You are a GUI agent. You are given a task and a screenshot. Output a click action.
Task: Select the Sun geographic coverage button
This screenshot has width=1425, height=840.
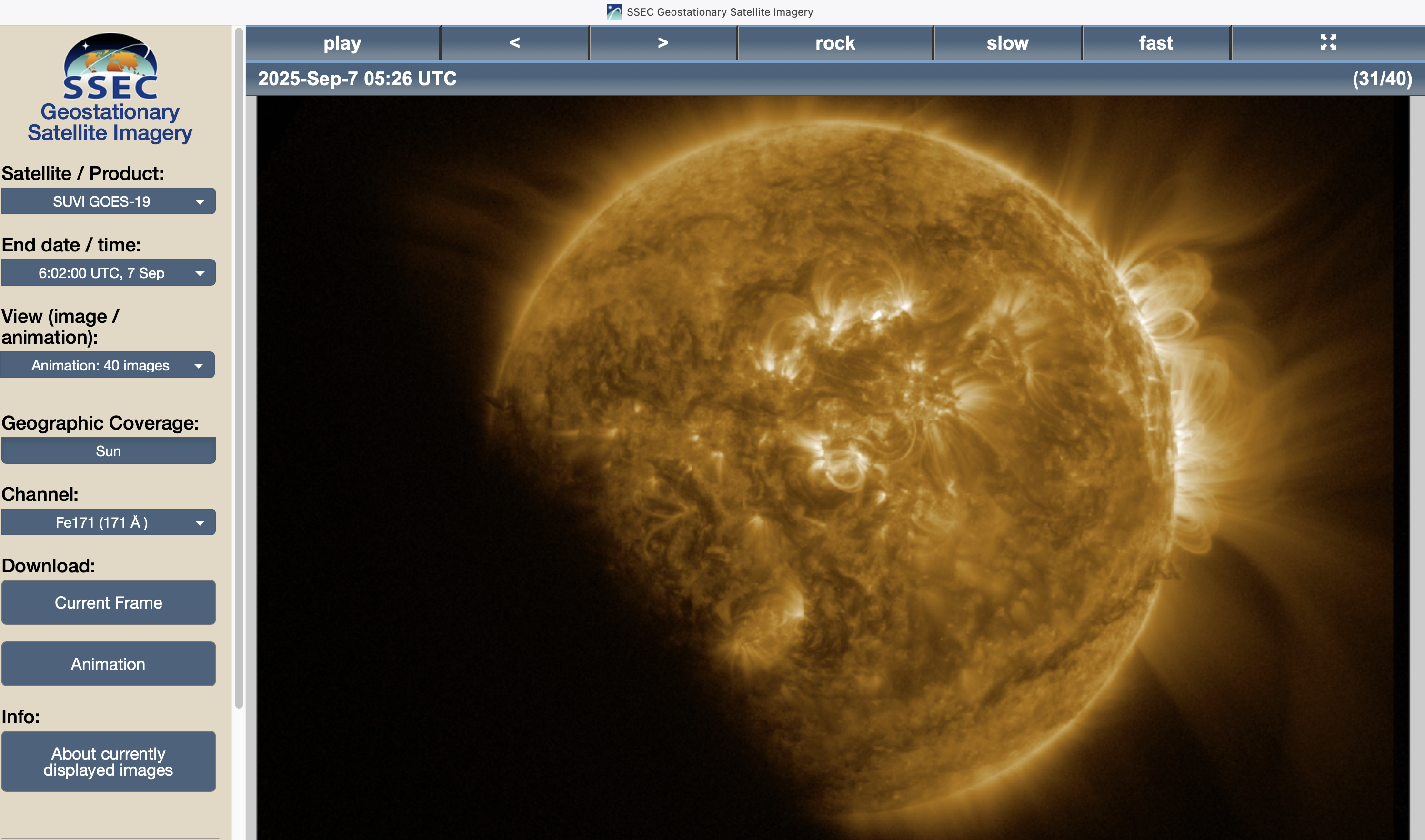[x=108, y=450]
